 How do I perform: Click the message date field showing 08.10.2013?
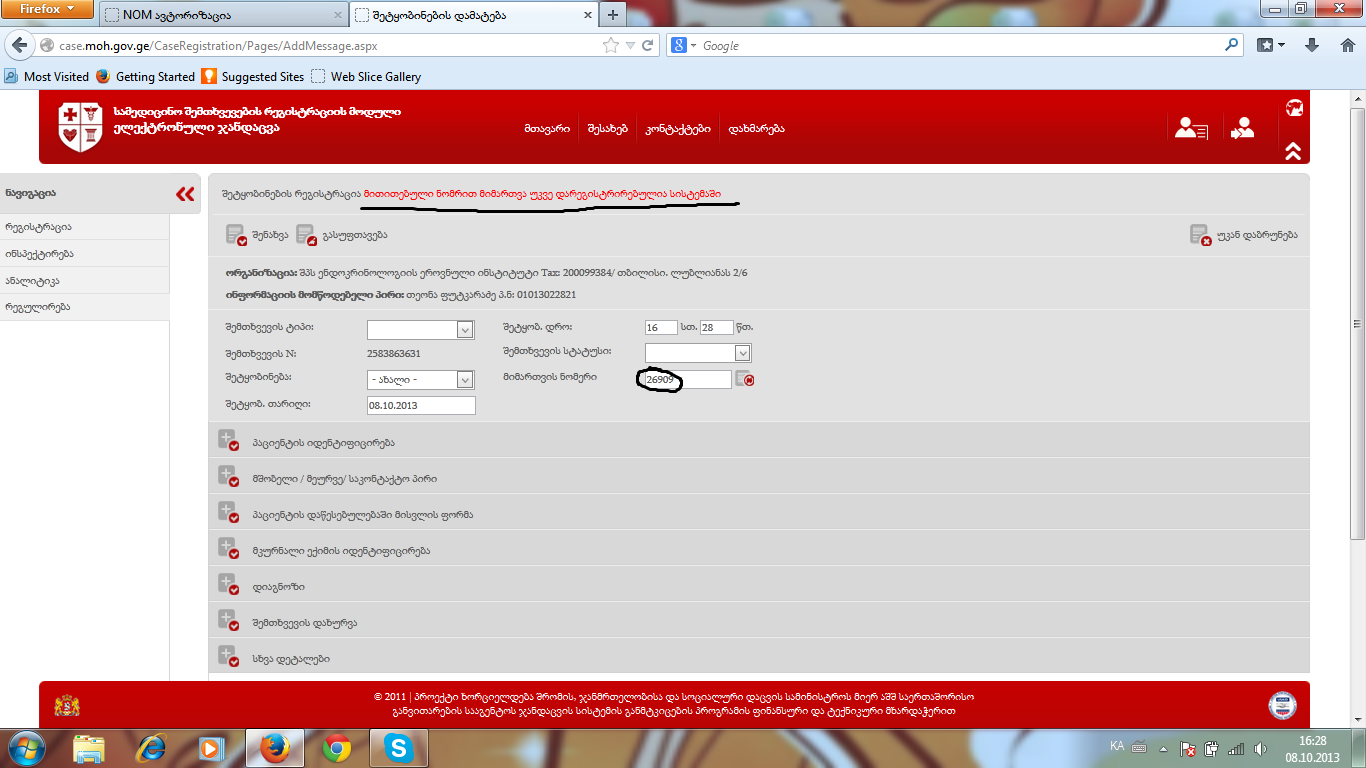(421, 405)
